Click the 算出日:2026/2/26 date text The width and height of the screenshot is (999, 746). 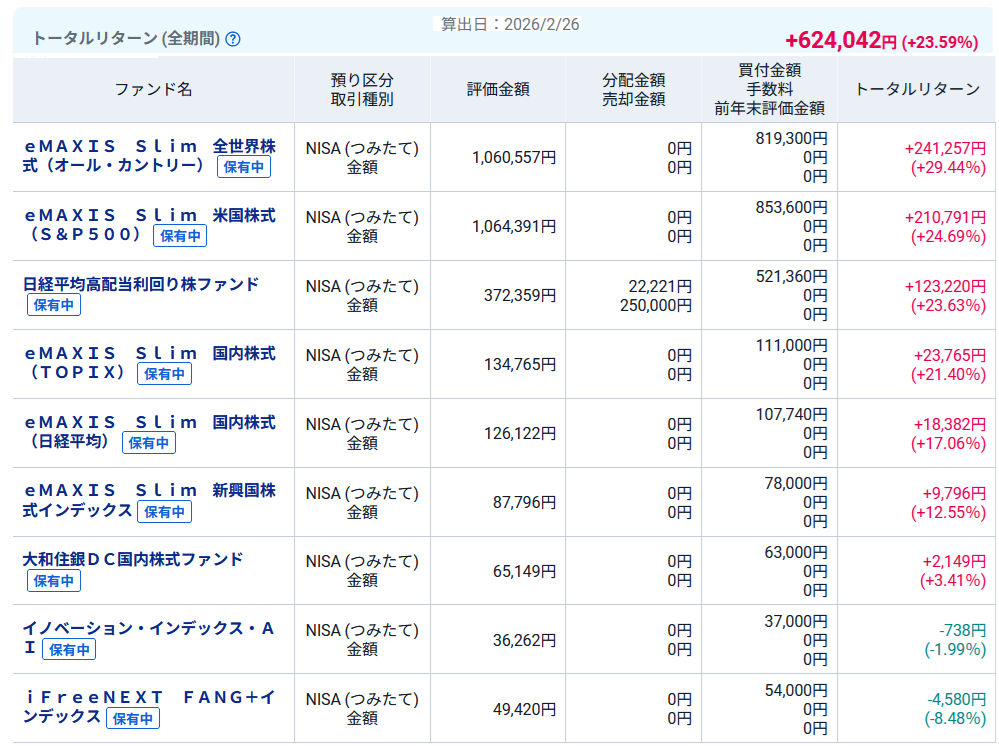[x=510, y=24]
